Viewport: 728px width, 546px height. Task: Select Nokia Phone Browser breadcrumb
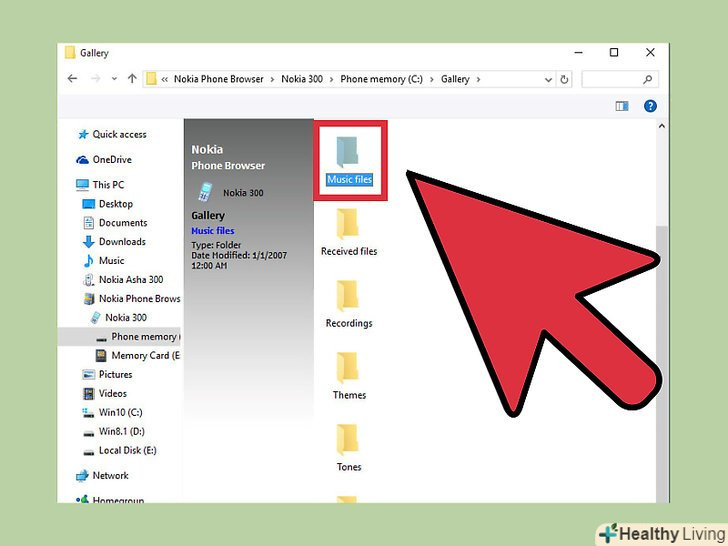[x=219, y=79]
